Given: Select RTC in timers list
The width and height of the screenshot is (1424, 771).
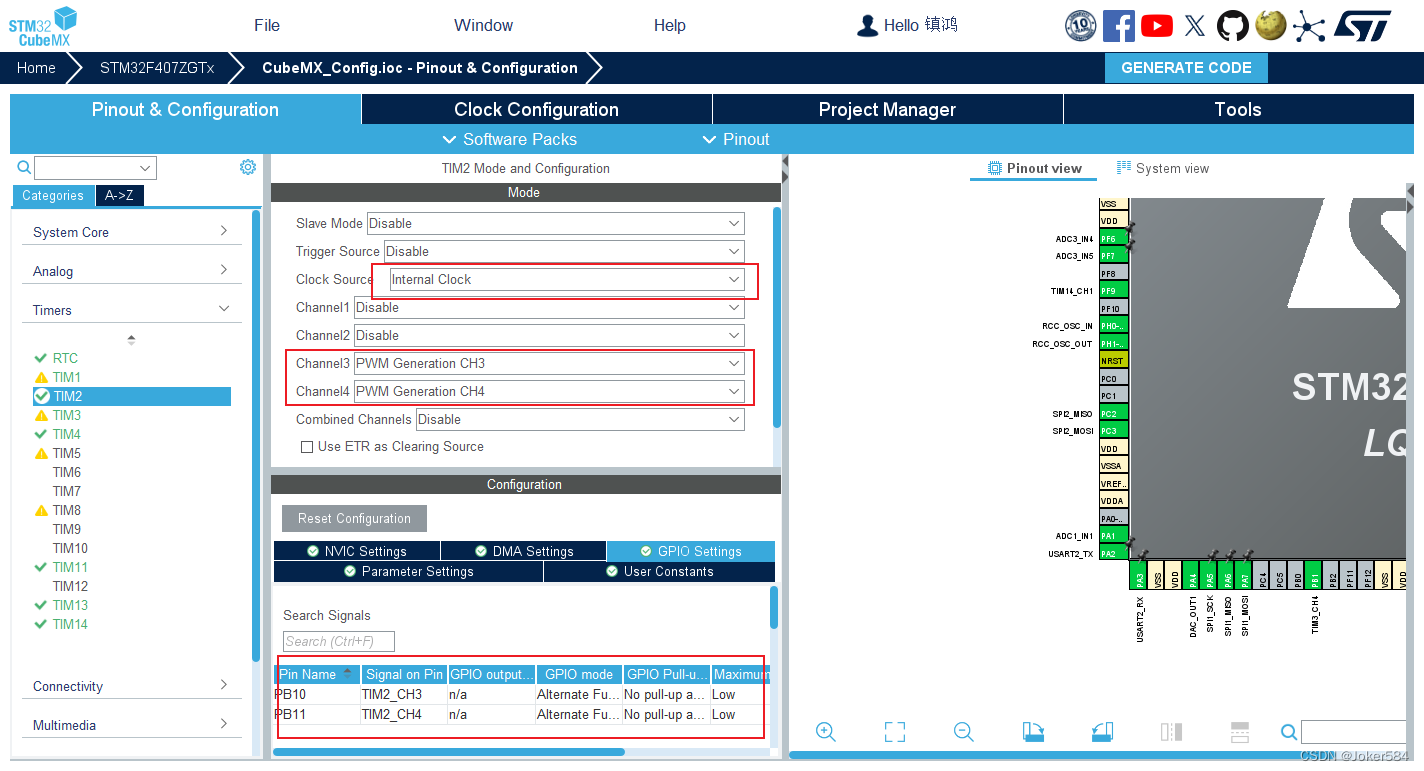Looking at the screenshot, I should [65, 358].
